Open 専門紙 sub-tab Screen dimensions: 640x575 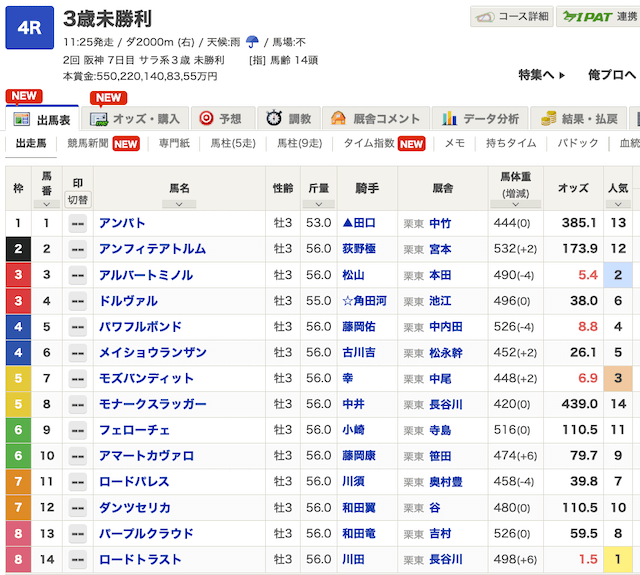coord(174,143)
